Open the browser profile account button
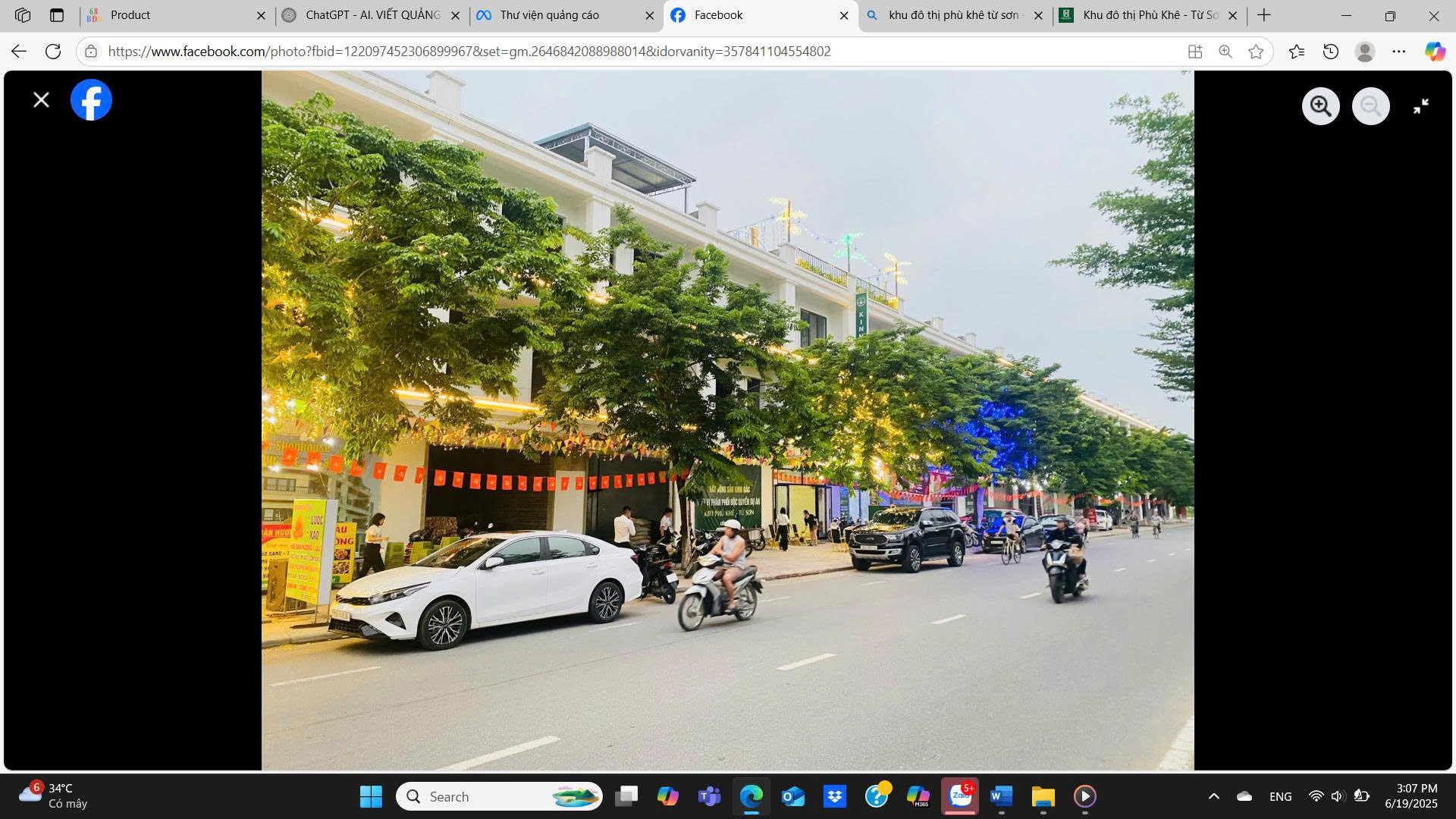 pos(1364,52)
